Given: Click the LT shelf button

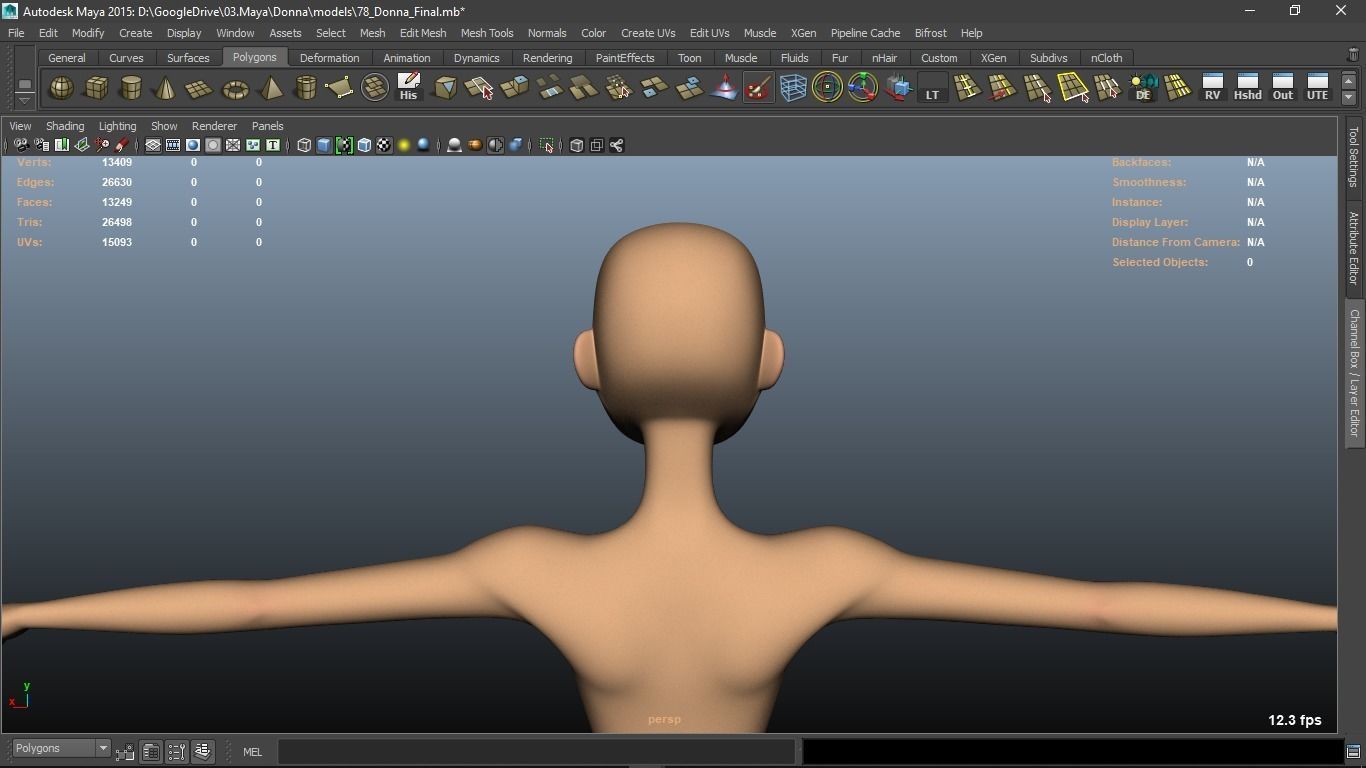Looking at the screenshot, I should [x=932, y=88].
